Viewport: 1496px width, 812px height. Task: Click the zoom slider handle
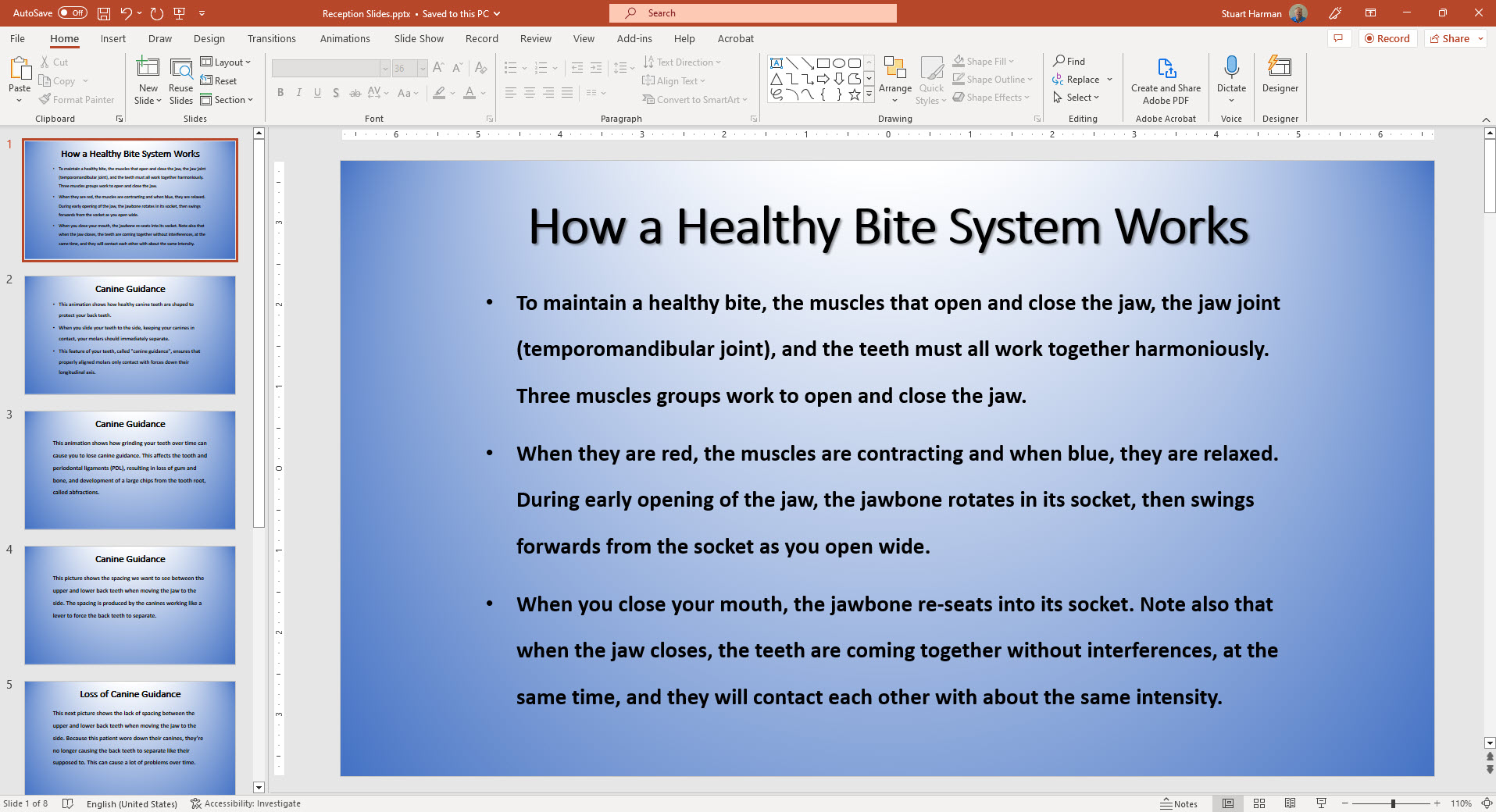pos(1393,803)
